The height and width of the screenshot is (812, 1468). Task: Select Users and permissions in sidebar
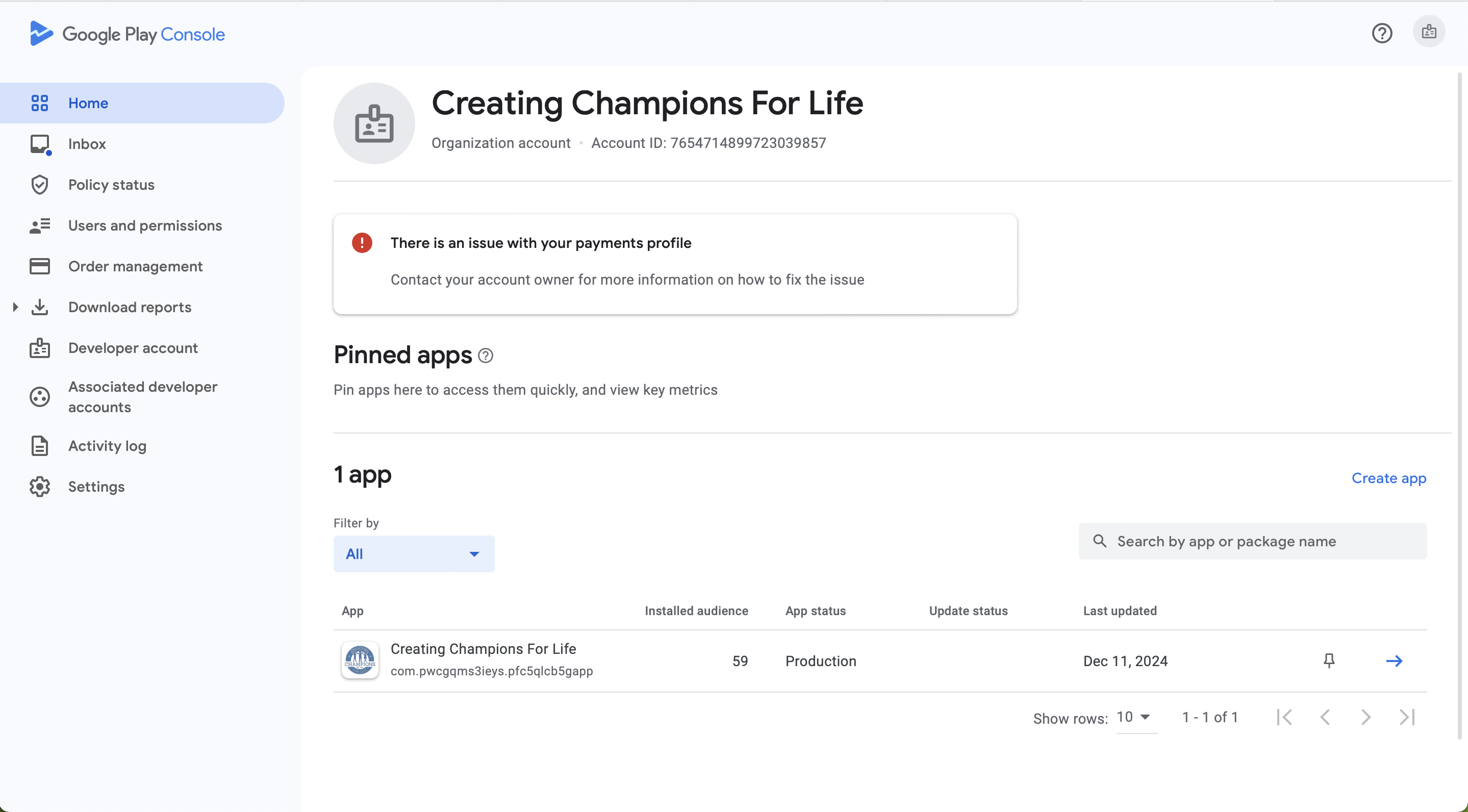(x=145, y=225)
